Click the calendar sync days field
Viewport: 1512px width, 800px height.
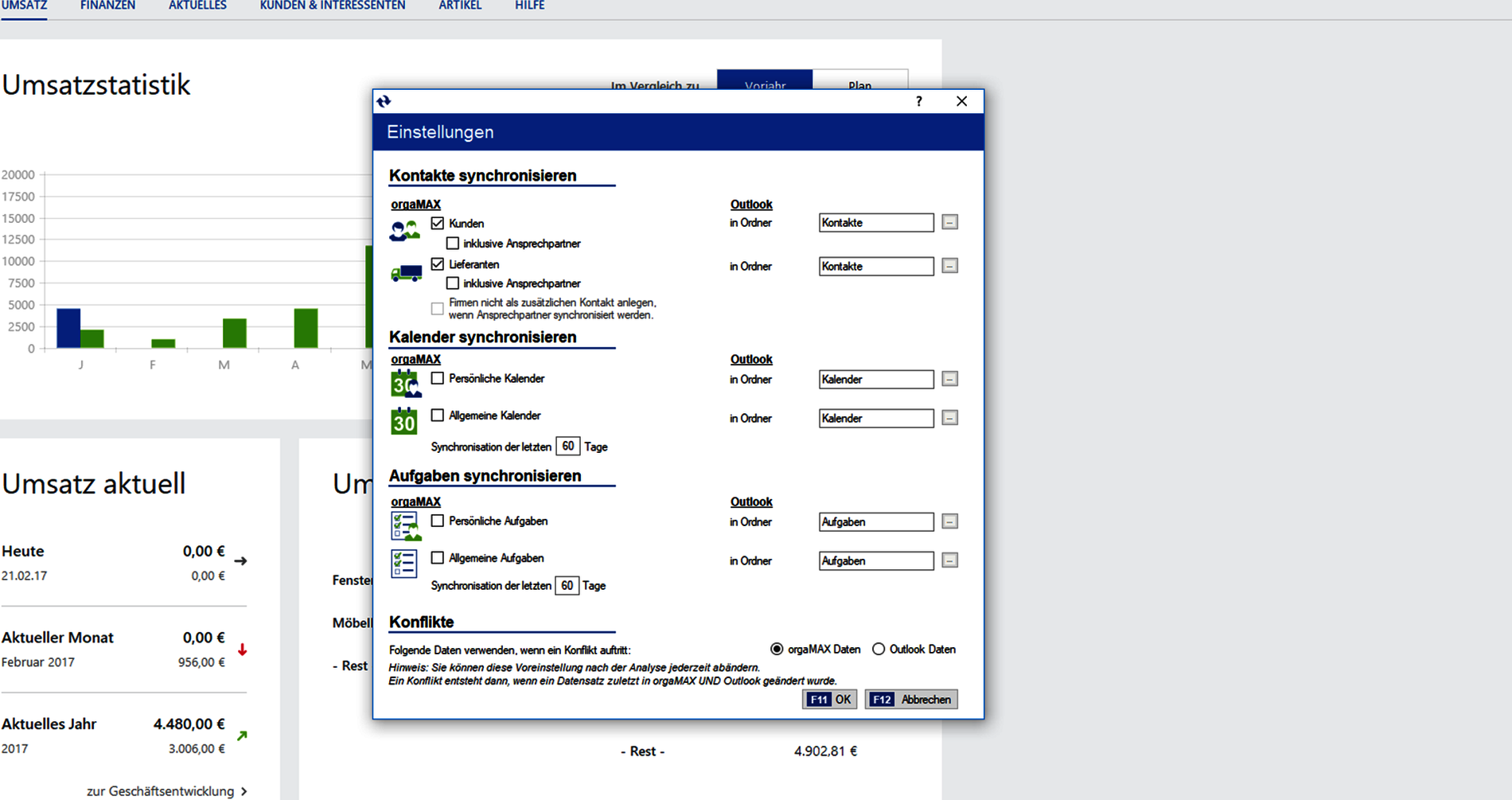coord(567,447)
